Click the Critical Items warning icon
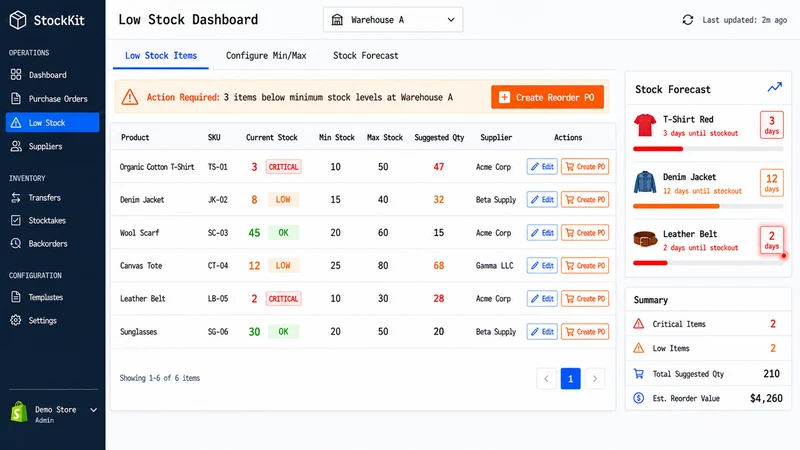Image resolution: width=800 pixels, height=450 pixels. [x=639, y=324]
